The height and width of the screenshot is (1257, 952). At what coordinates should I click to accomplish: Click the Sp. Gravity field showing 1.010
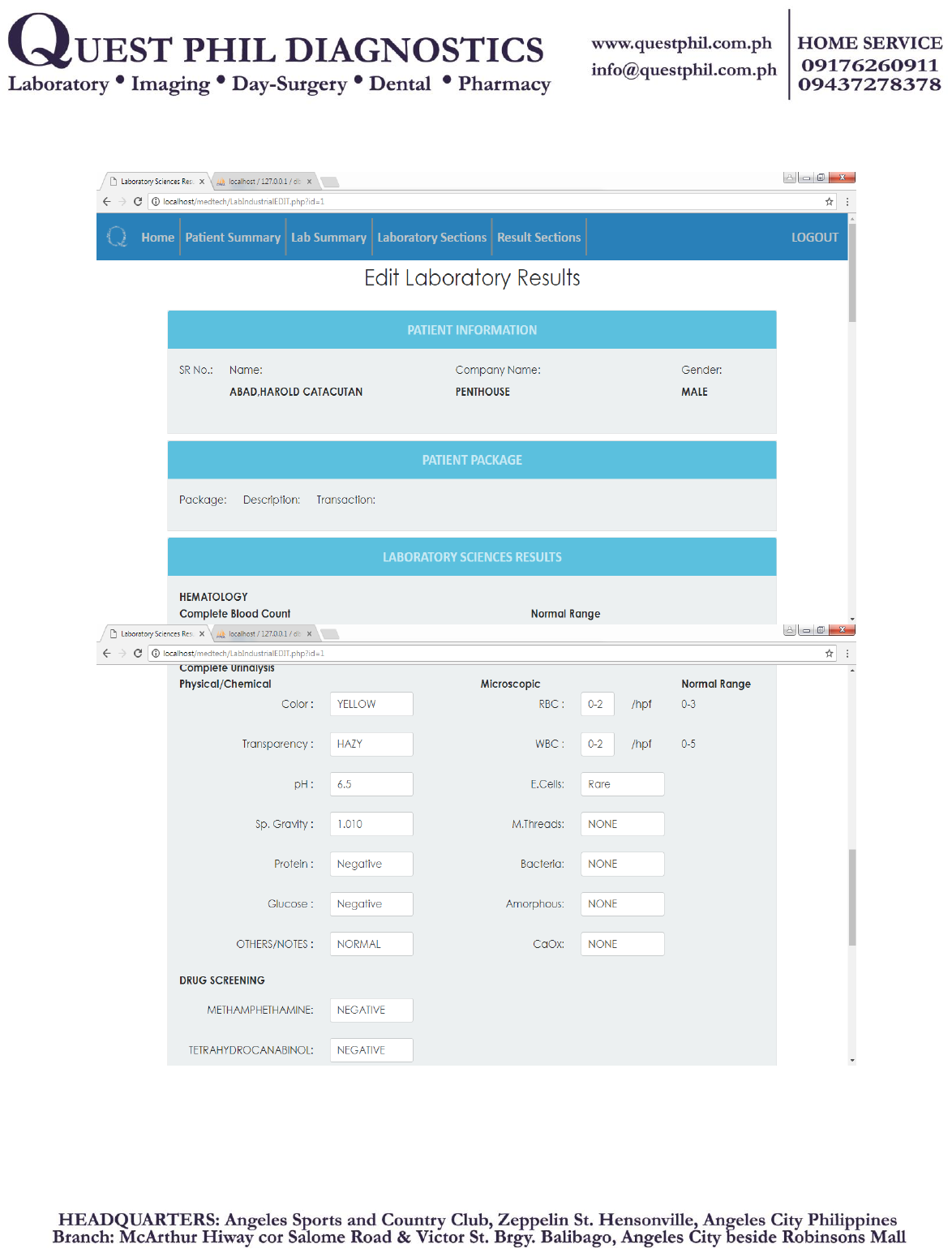coord(371,824)
